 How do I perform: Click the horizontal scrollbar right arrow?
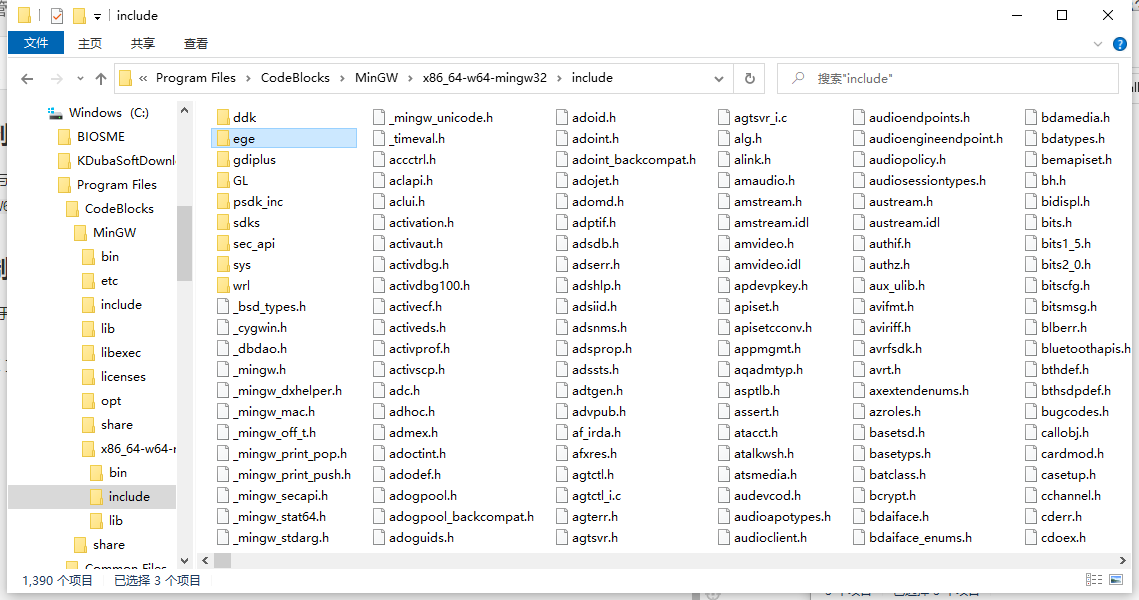[1122, 560]
